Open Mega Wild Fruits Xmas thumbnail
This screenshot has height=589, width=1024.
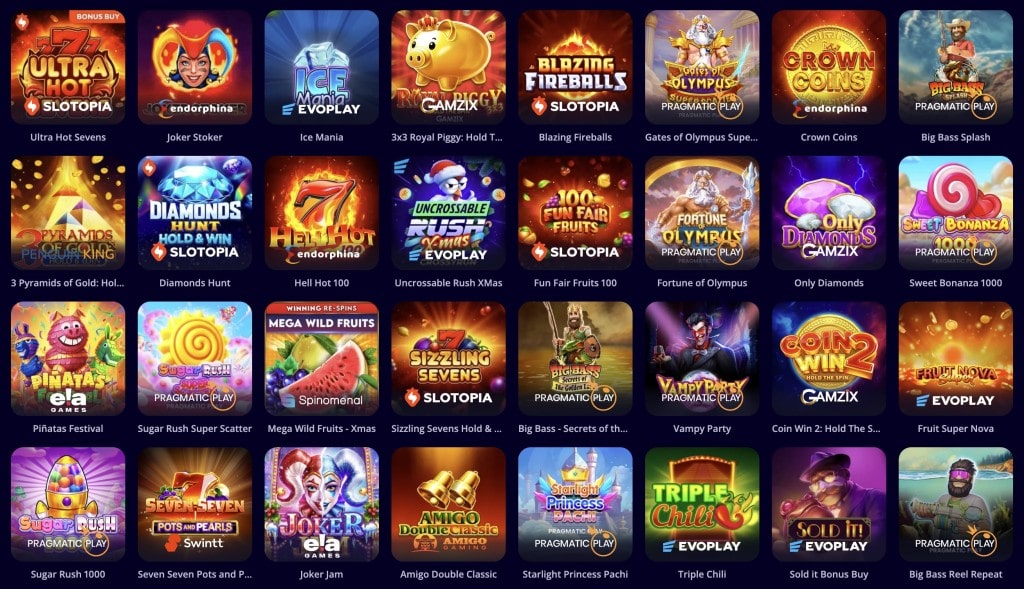click(321, 358)
